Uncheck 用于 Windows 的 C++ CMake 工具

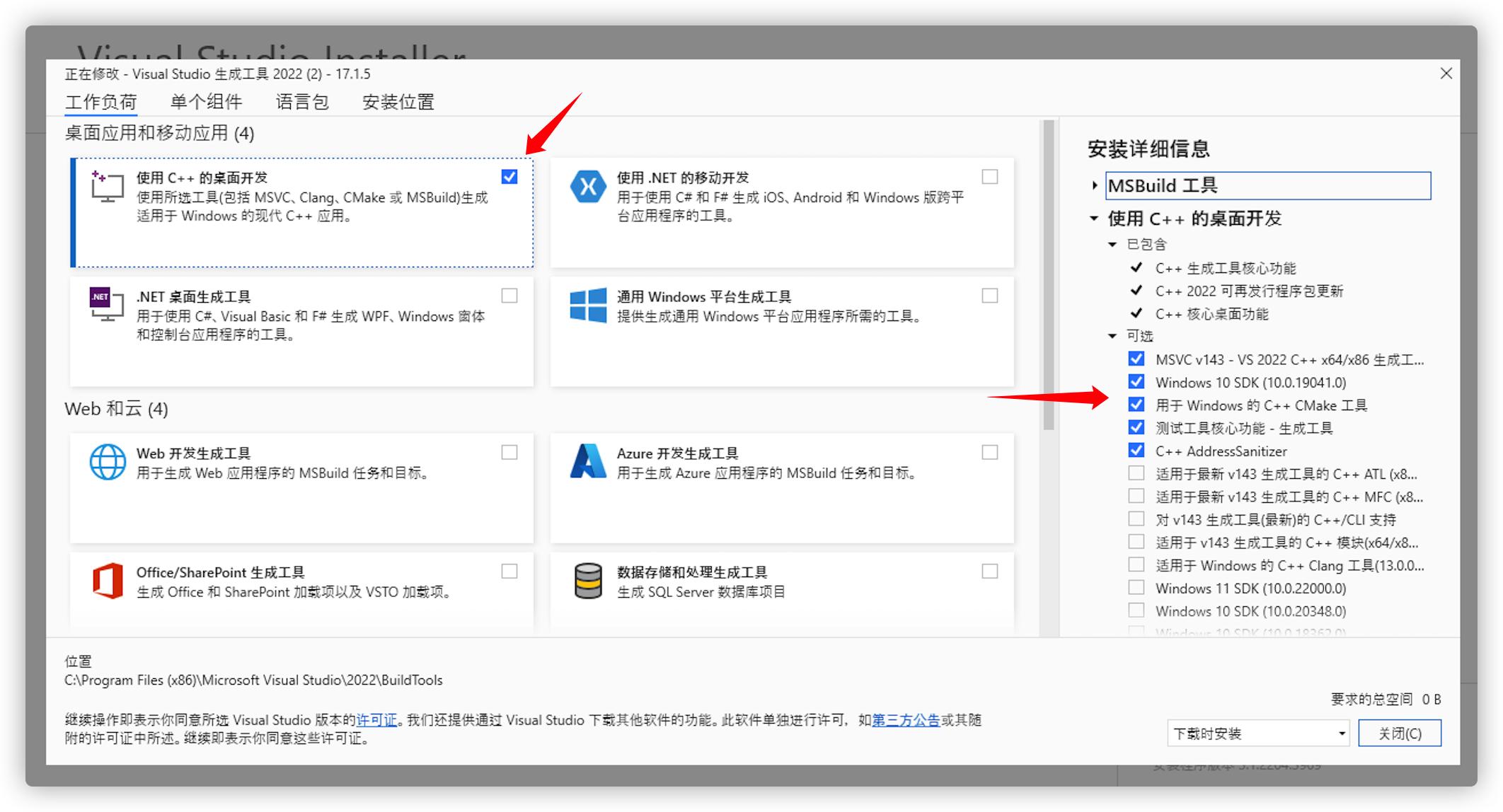1136,405
